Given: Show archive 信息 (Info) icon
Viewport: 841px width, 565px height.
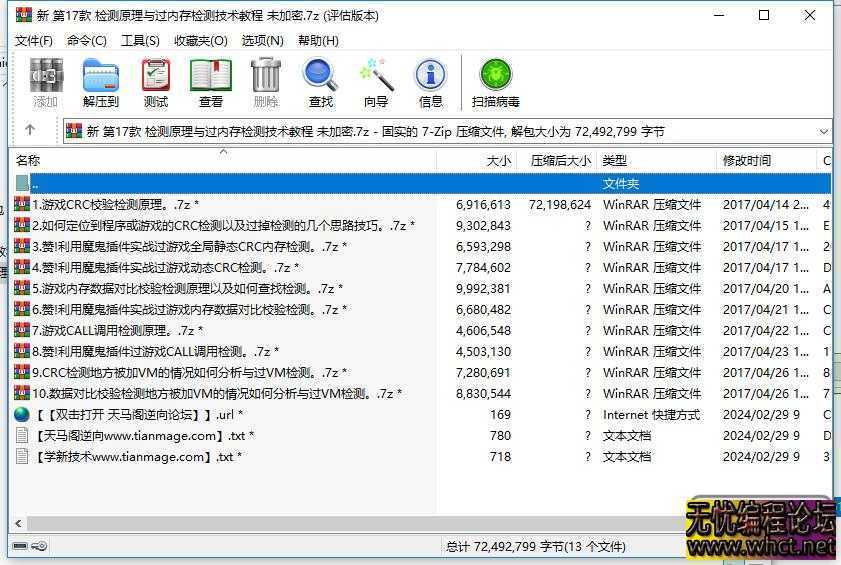Looking at the screenshot, I should tap(431, 82).
